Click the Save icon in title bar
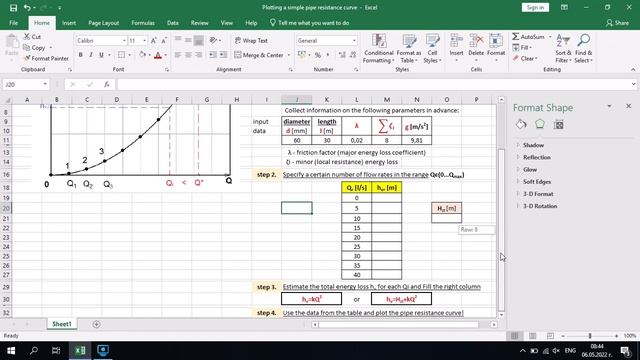The height and width of the screenshot is (360, 640). pos(13,7)
